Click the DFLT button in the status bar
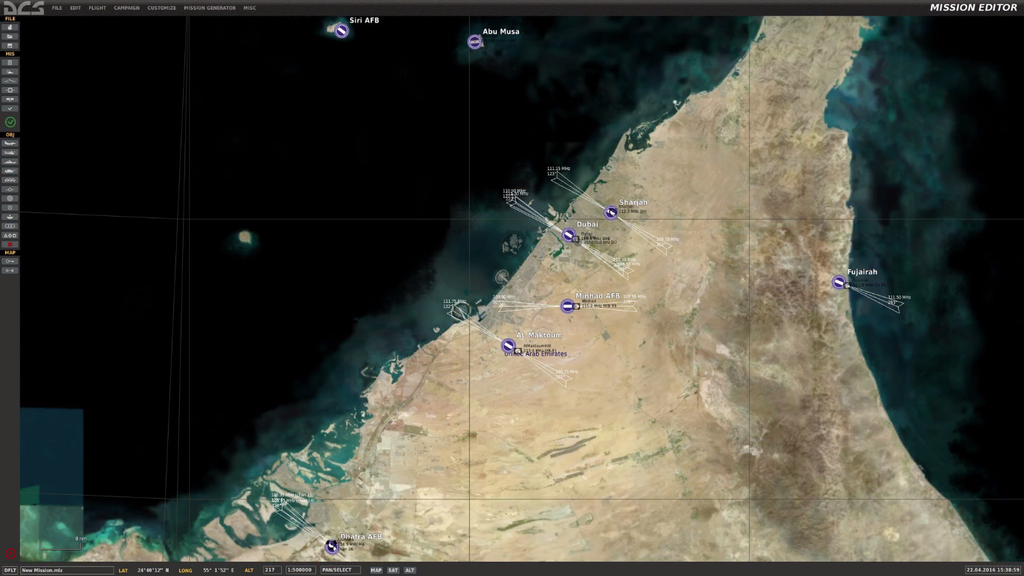 click(10, 570)
